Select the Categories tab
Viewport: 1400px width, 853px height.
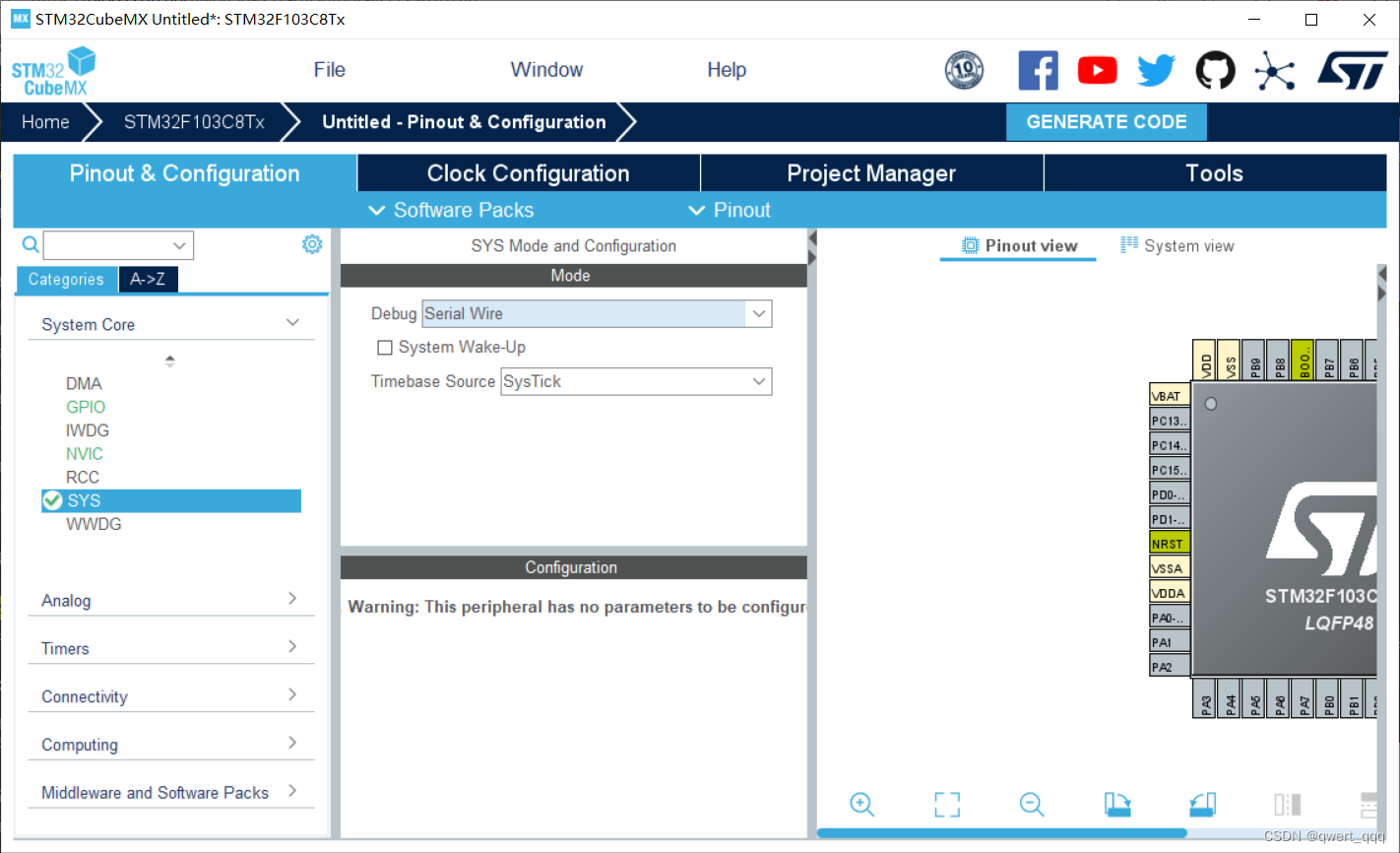(66, 280)
